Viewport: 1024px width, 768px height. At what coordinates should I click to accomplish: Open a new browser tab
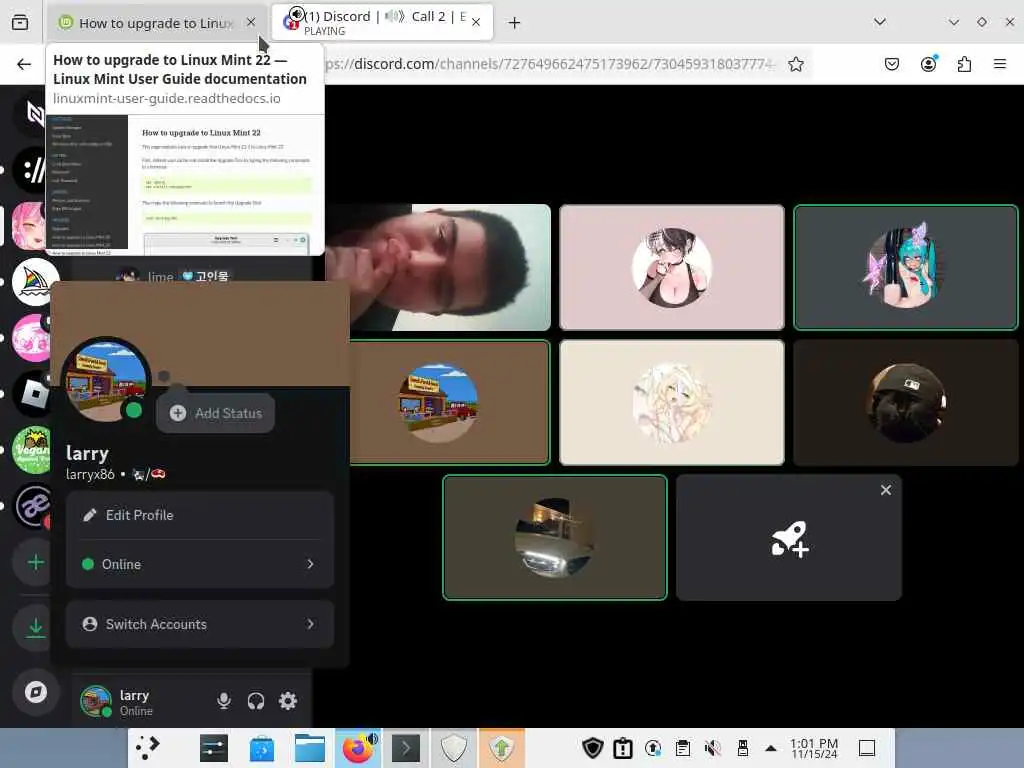(x=515, y=23)
